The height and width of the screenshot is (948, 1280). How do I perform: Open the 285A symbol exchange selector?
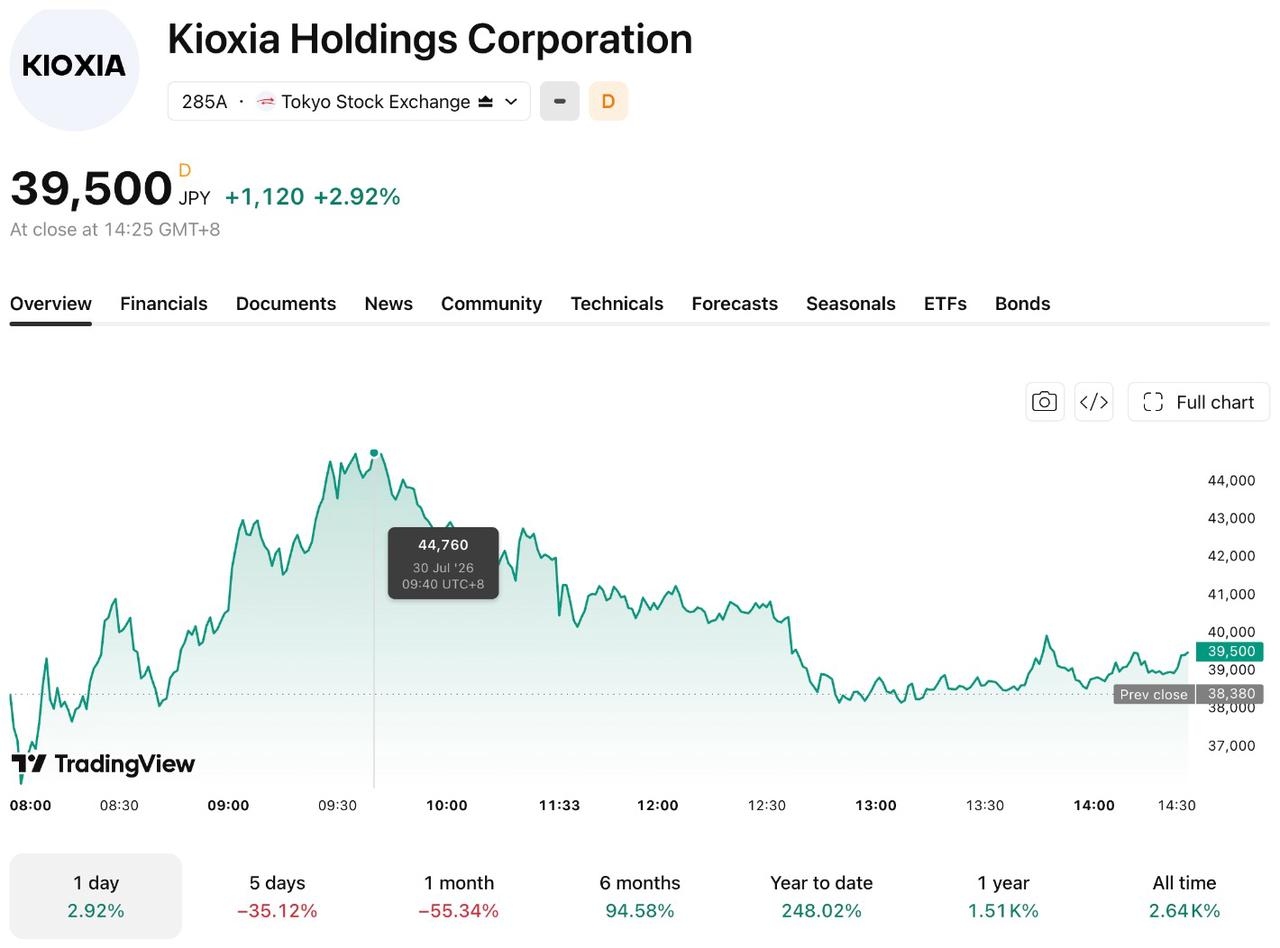[349, 101]
